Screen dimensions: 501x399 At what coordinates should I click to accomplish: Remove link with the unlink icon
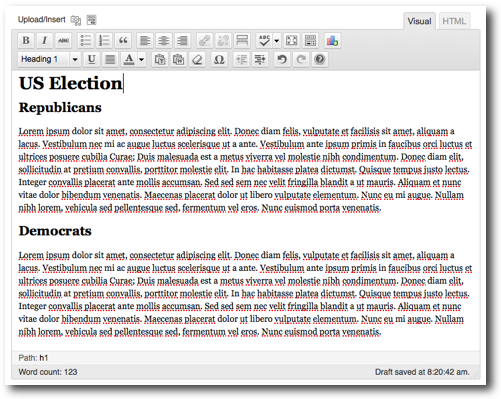click(223, 41)
